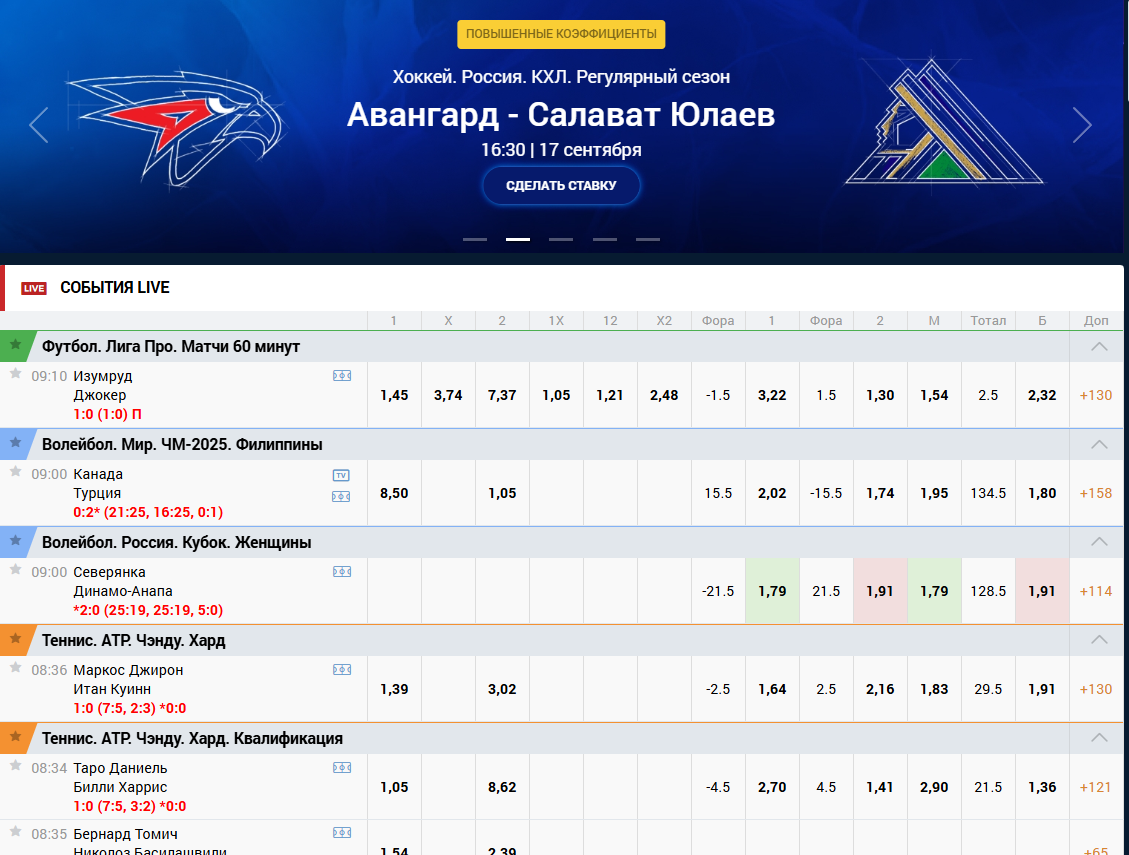Open match stats icon for Канада – Турция

coord(342,496)
